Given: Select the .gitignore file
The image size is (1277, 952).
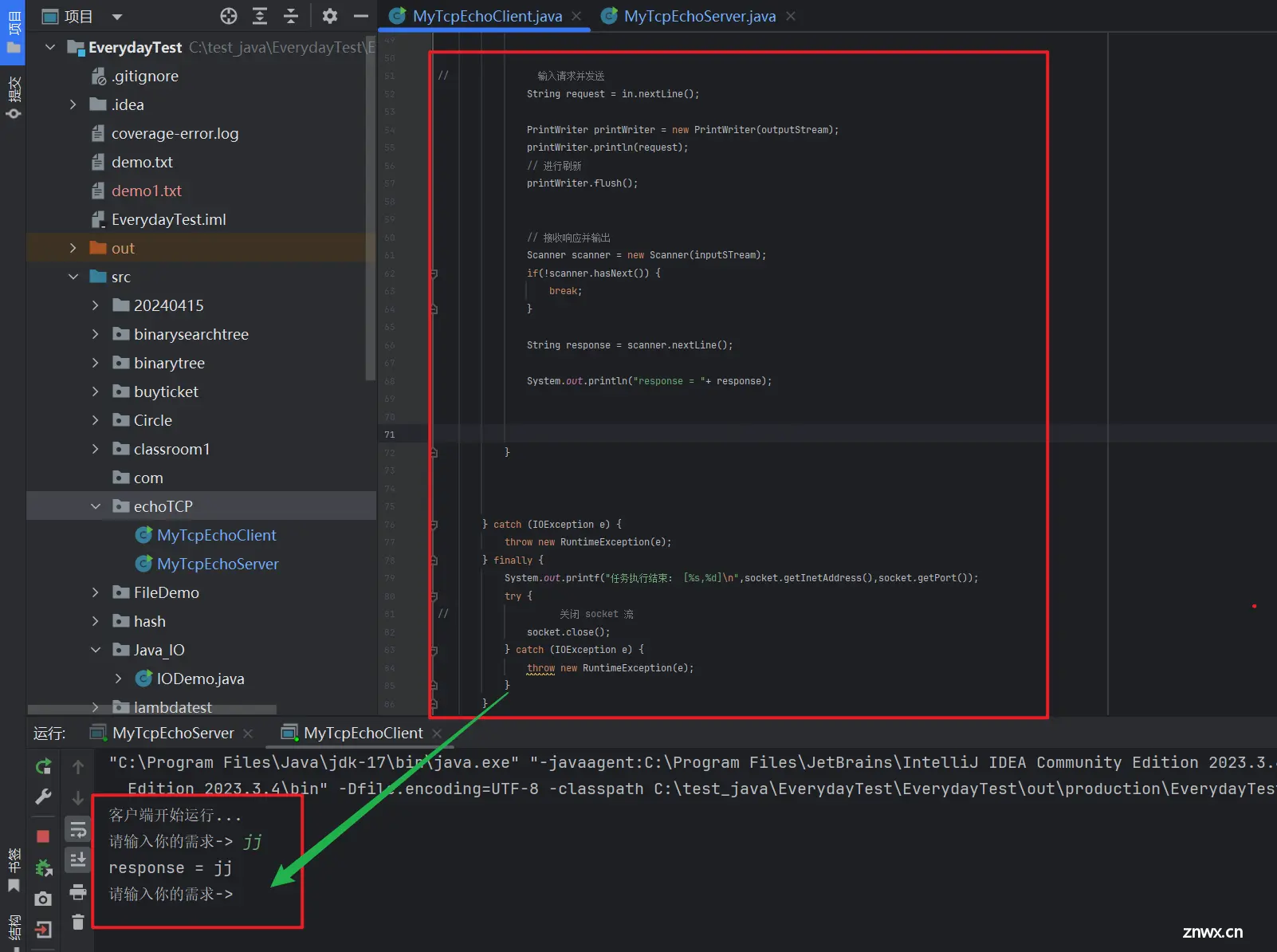Looking at the screenshot, I should 145,76.
